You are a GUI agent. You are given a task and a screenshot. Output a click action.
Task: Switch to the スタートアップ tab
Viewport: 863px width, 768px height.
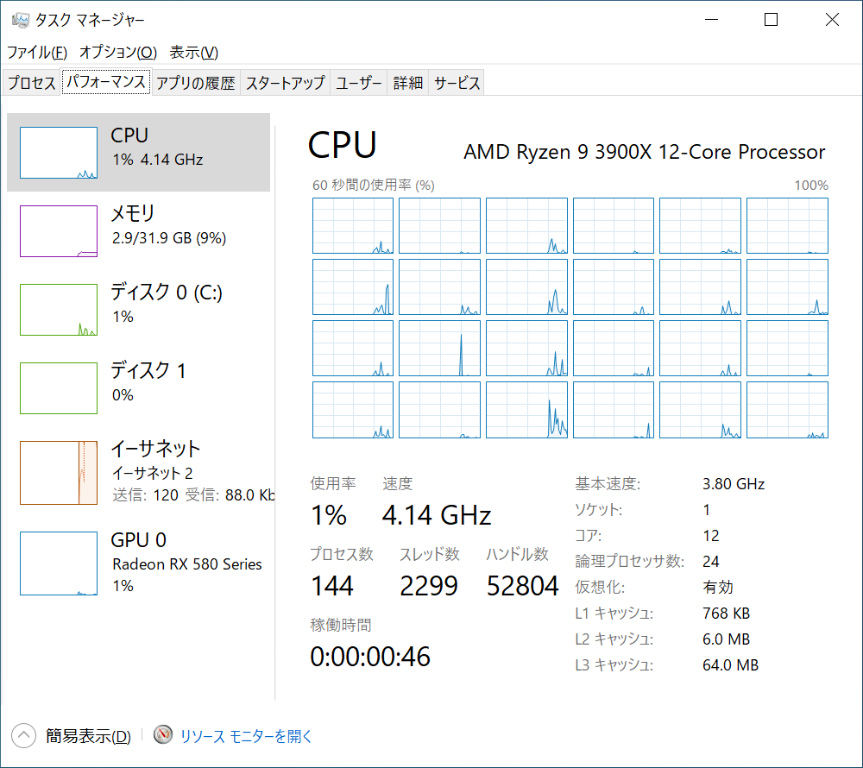(285, 83)
